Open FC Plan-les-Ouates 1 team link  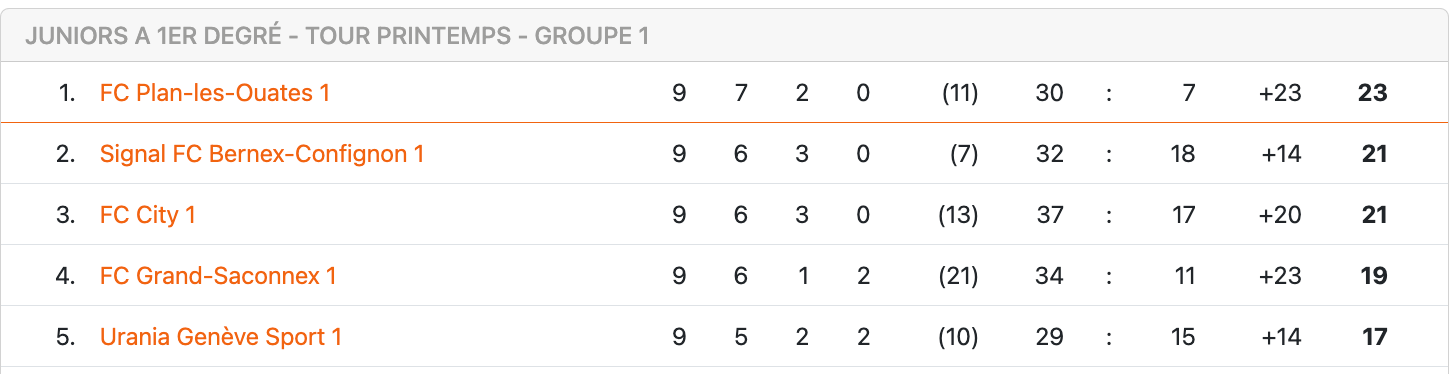click(x=215, y=93)
